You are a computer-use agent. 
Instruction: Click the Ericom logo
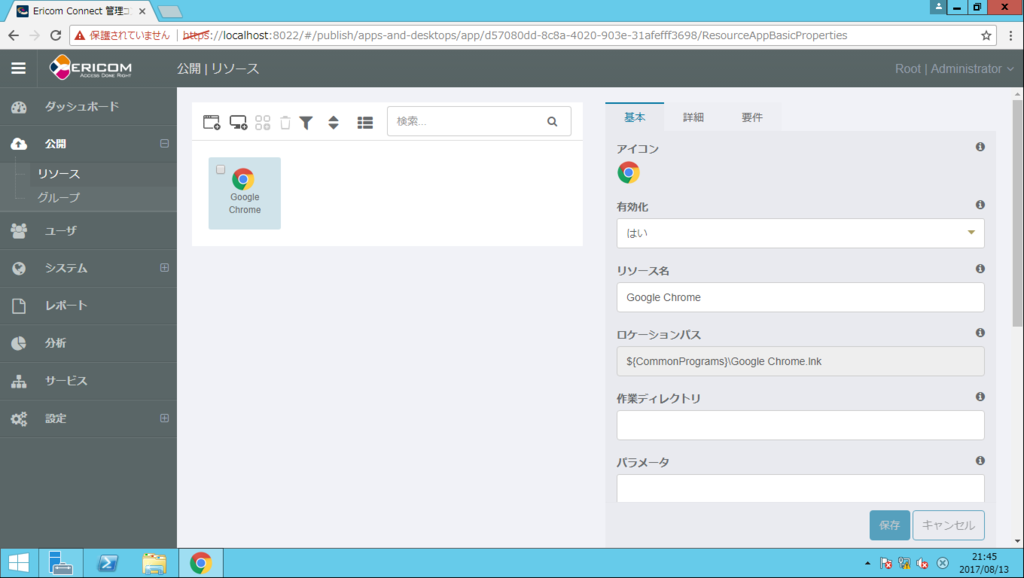coord(91,67)
